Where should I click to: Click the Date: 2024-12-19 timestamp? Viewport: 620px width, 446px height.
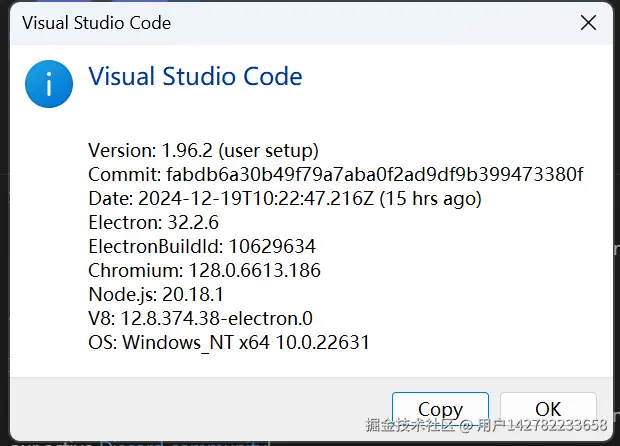pos(254,199)
